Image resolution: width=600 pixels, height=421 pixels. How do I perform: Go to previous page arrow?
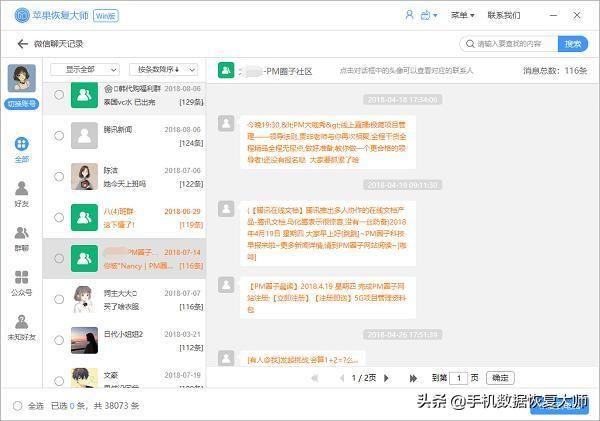pyautogui.click(x=342, y=378)
